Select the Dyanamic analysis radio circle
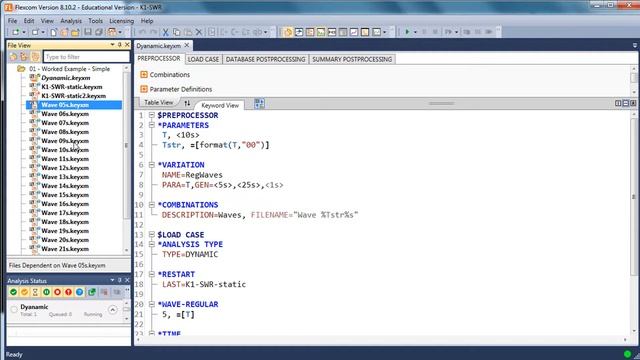Viewport: 640px width, 360px height. click(x=14, y=310)
